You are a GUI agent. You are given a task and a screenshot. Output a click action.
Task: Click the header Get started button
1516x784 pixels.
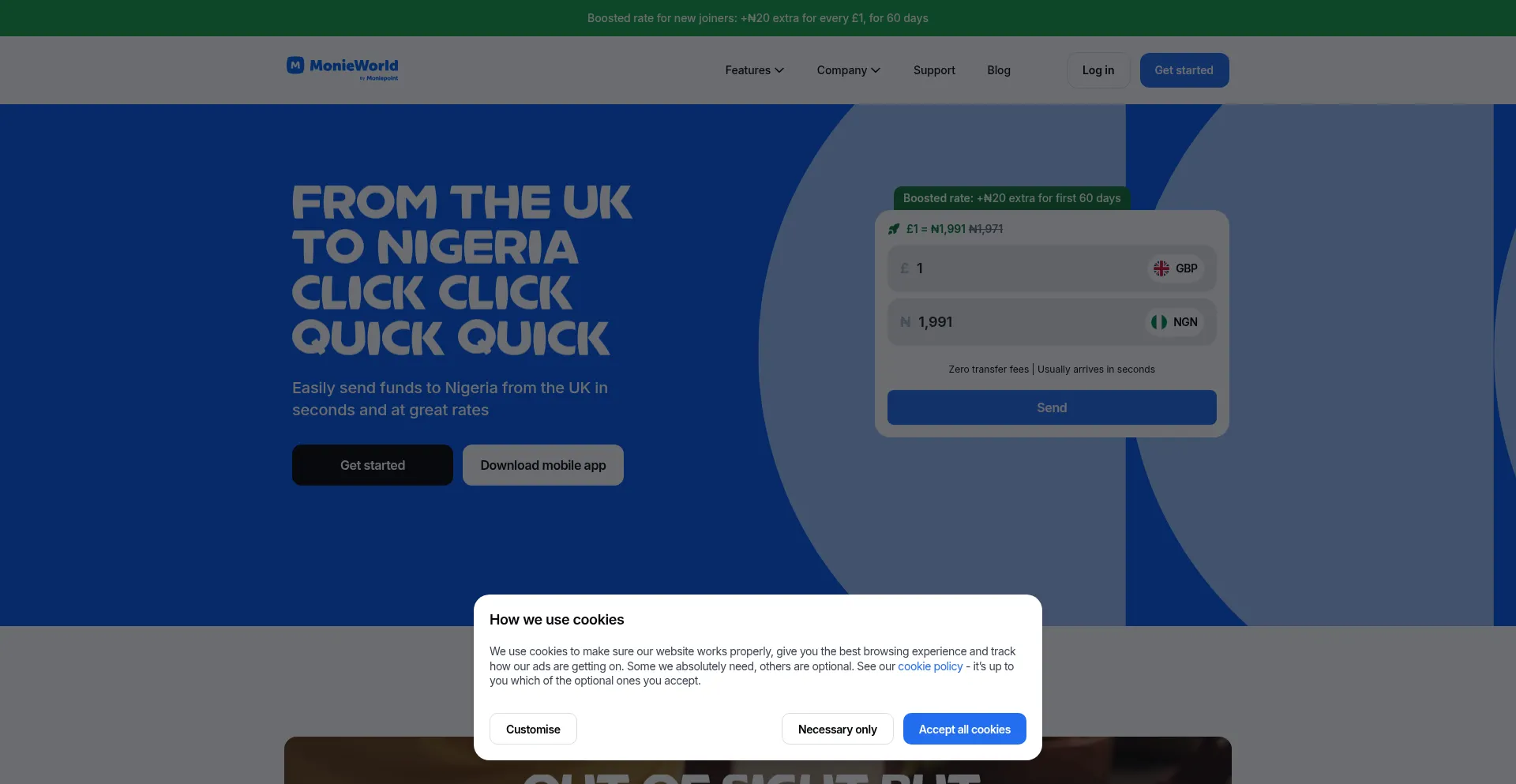click(1184, 70)
